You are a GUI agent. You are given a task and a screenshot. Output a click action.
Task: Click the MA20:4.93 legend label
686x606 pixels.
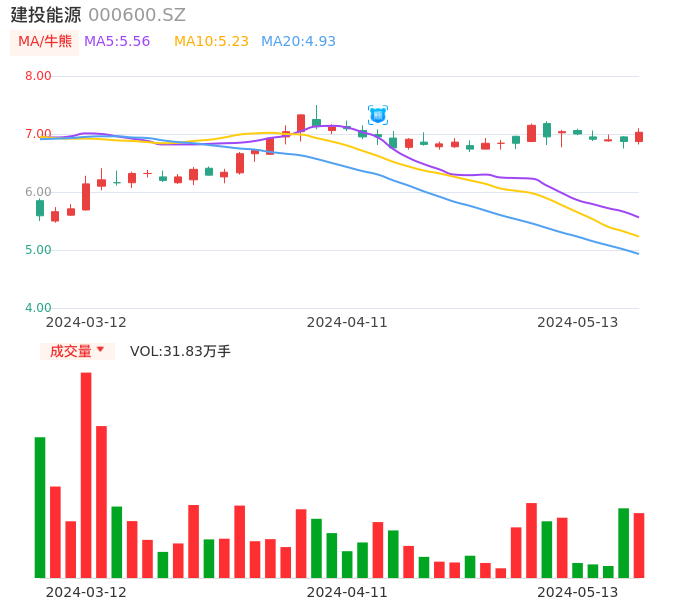(x=298, y=42)
